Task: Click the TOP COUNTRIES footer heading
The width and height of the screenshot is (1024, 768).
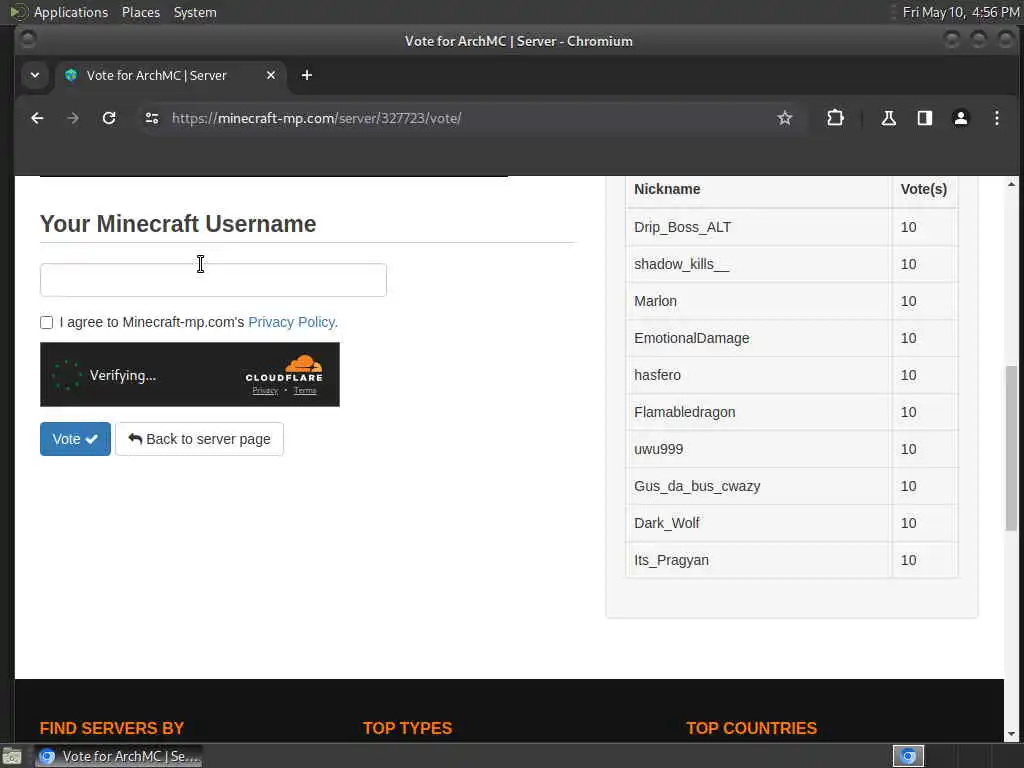Action: pyautogui.click(x=752, y=728)
